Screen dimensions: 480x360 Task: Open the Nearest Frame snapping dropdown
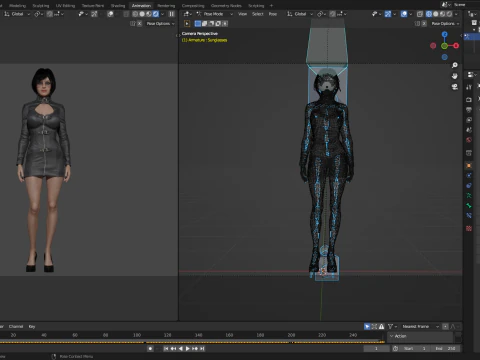tap(420, 326)
